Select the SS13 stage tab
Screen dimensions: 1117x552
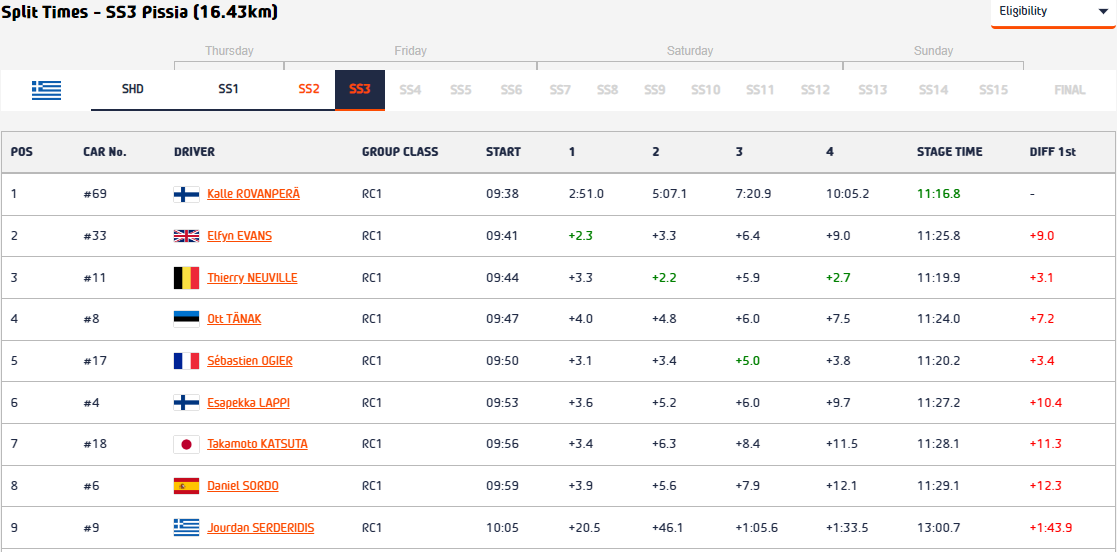[x=873, y=90]
